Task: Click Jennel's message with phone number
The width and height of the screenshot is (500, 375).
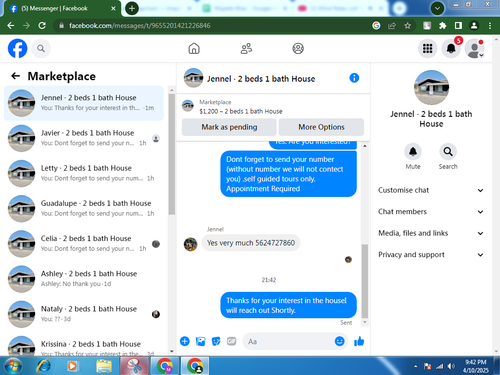Action: coord(251,243)
